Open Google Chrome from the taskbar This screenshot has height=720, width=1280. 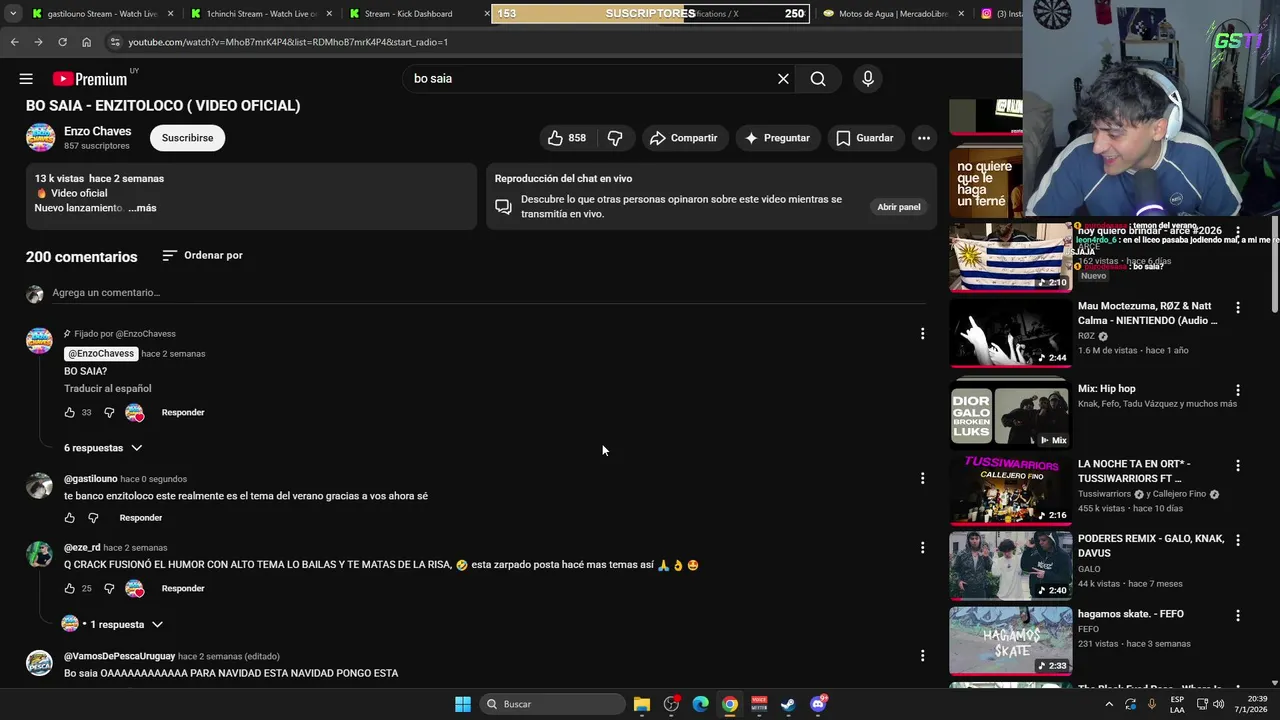[x=730, y=704]
